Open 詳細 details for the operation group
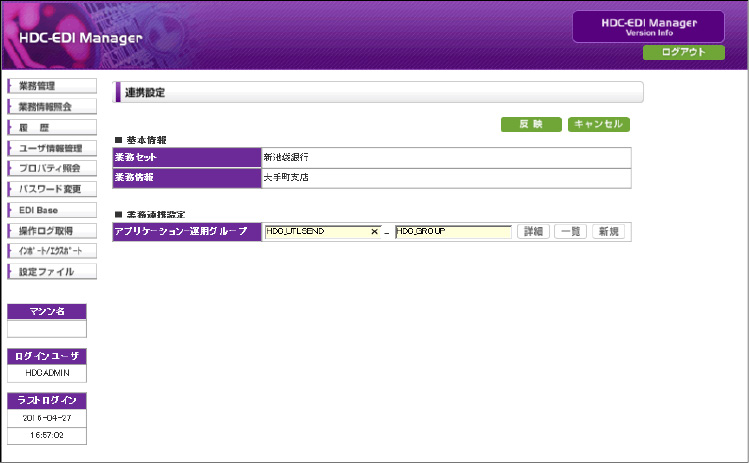This screenshot has width=749, height=463. (x=532, y=231)
